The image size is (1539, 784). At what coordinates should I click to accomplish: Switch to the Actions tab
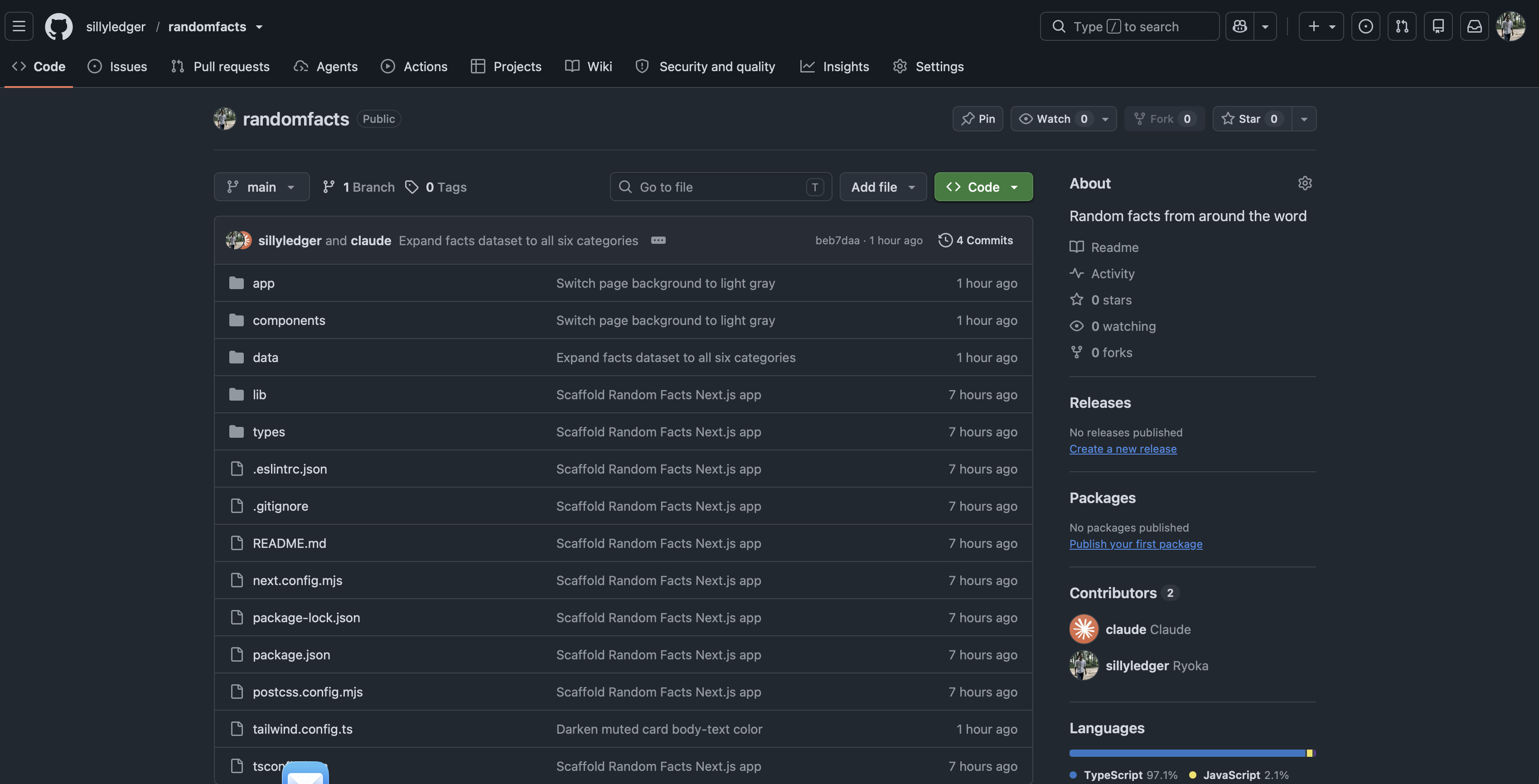click(x=414, y=66)
